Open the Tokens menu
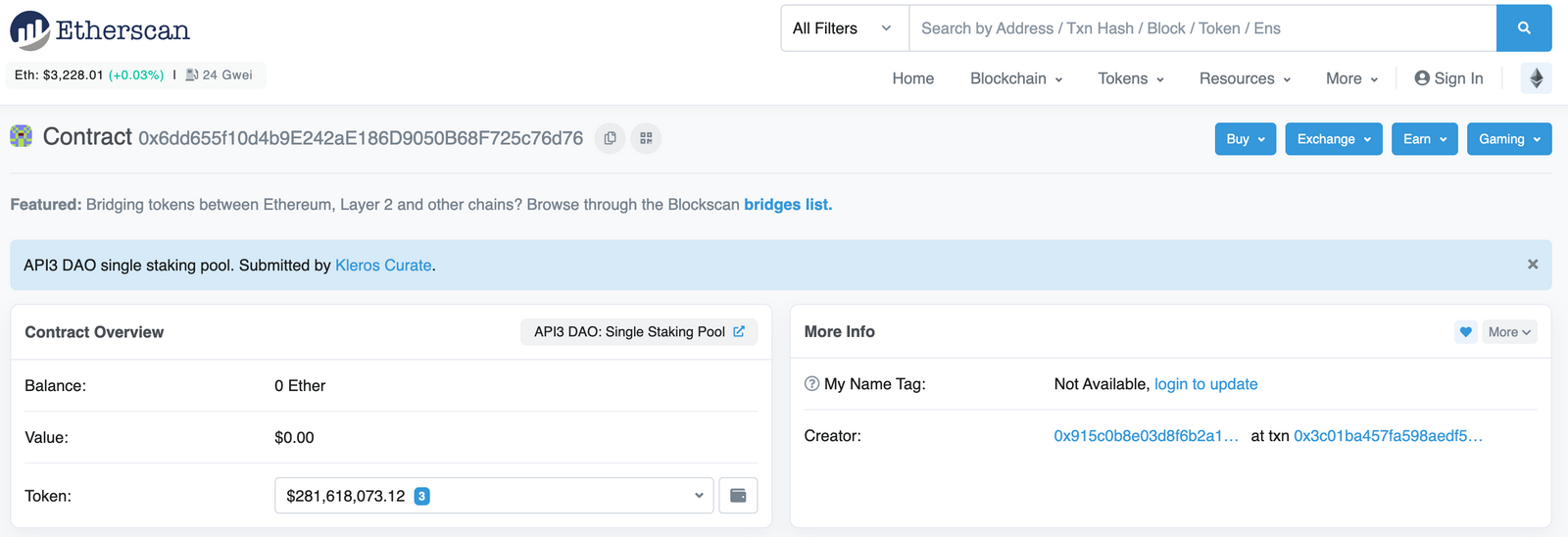The image size is (1568, 537). click(1131, 78)
